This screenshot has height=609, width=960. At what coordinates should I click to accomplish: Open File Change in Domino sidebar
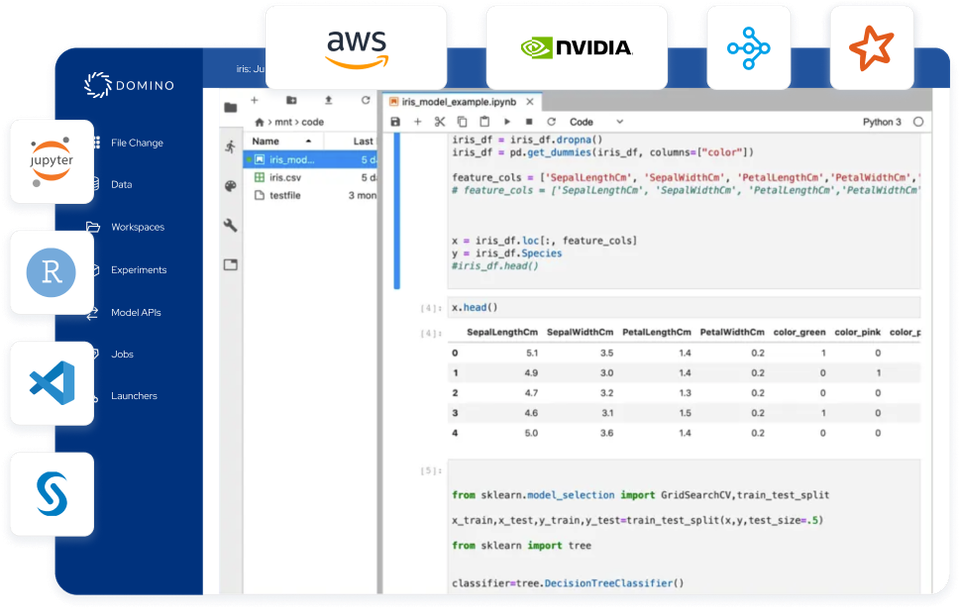point(137,143)
